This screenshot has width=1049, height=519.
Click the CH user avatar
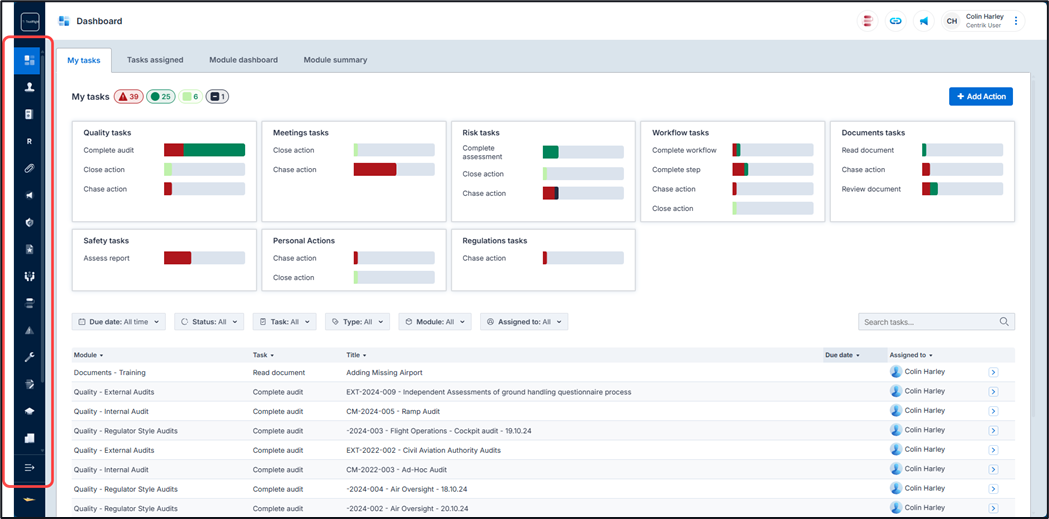pos(951,21)
